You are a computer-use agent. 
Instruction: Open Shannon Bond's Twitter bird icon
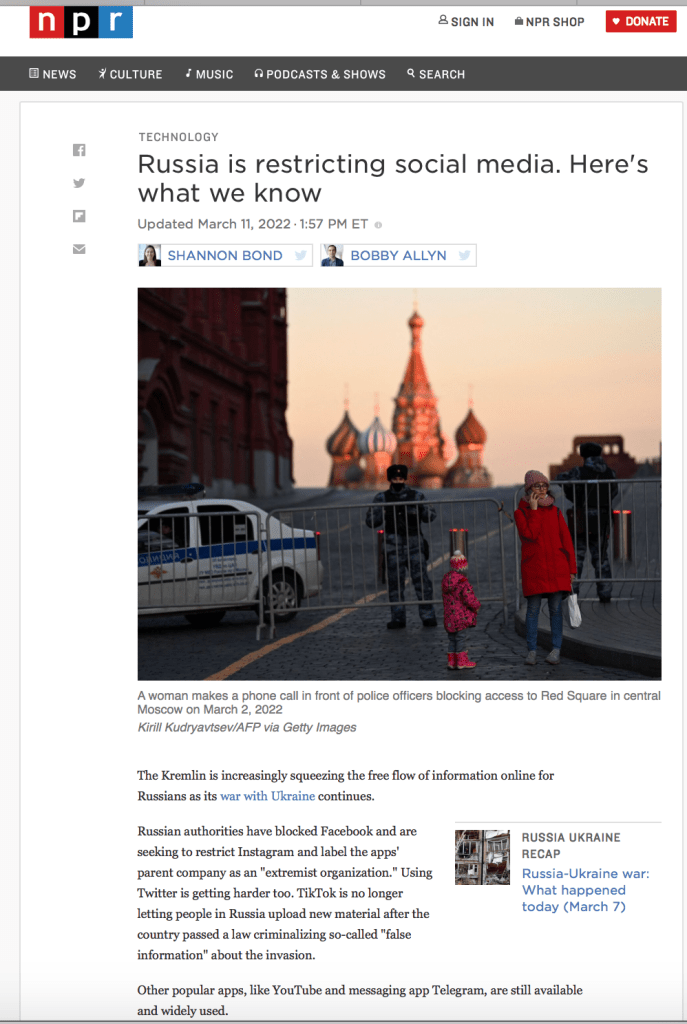[x=300, y=255]
